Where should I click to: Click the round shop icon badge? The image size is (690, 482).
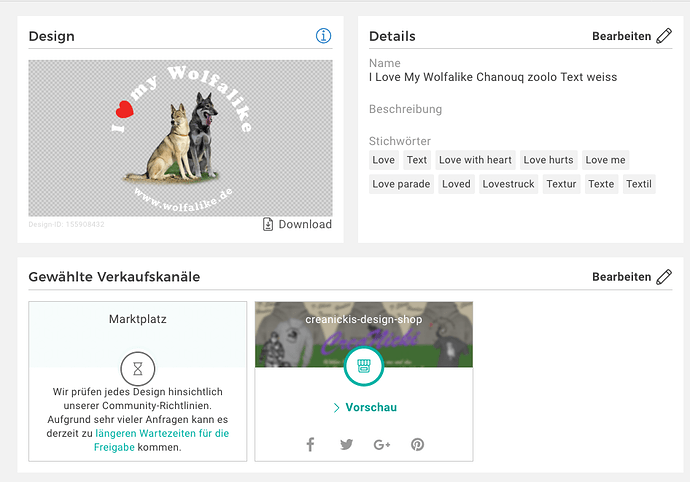364,366
